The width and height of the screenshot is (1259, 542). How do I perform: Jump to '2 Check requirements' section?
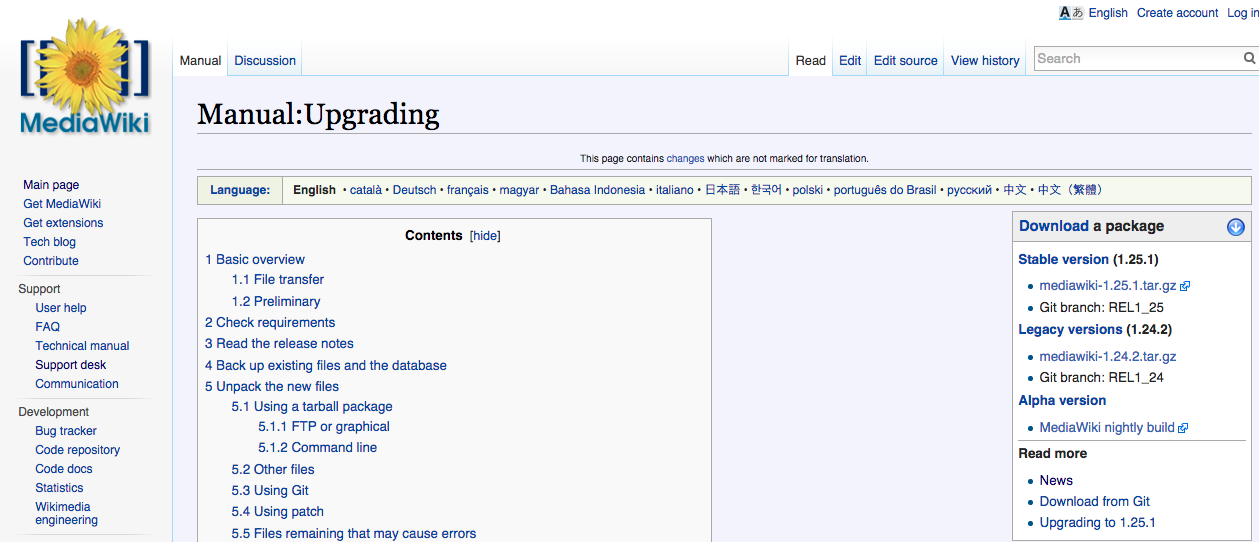[x=270, y=323]
